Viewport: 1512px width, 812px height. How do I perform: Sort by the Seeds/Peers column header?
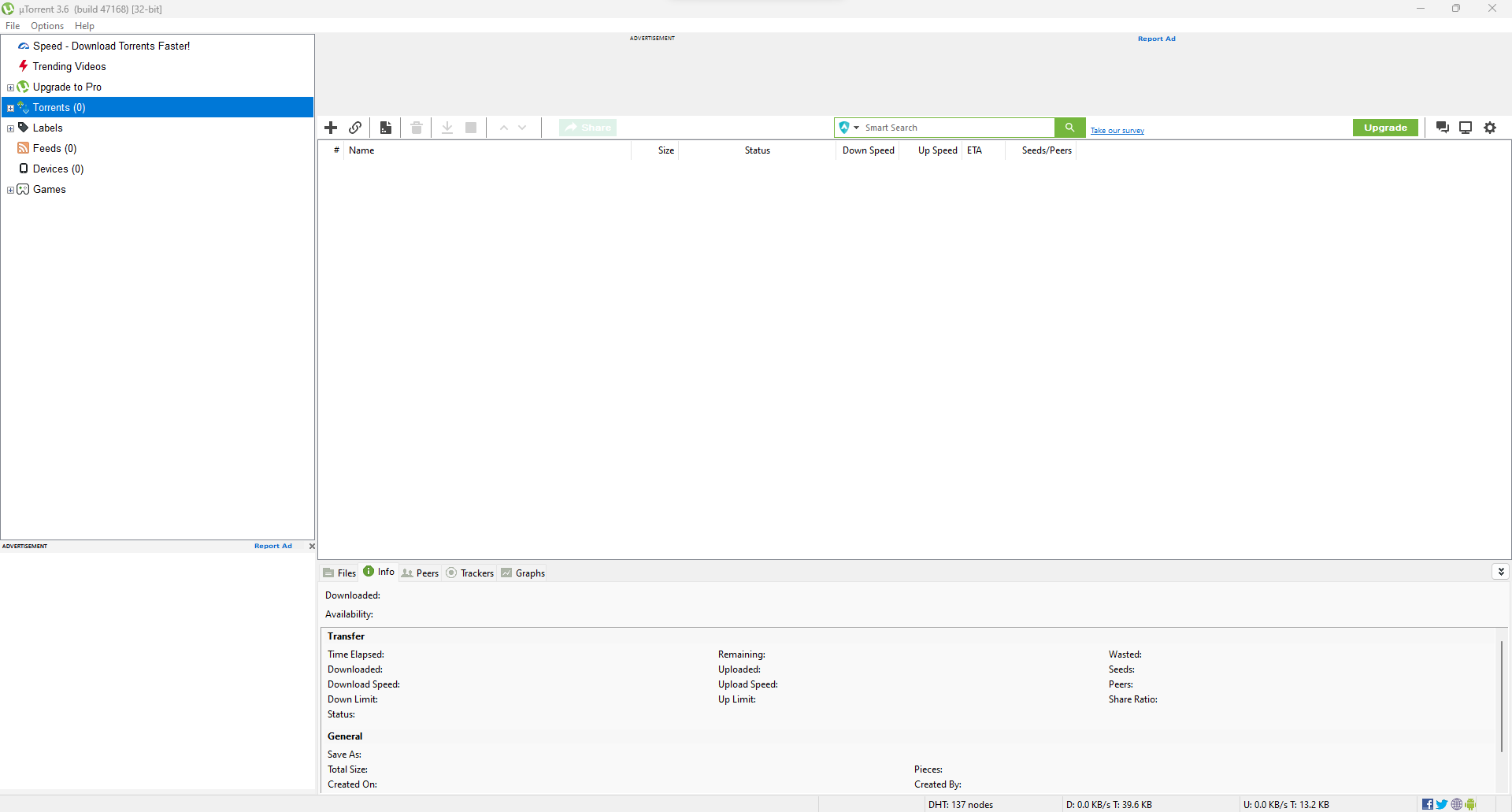[x=1042, y=150]
